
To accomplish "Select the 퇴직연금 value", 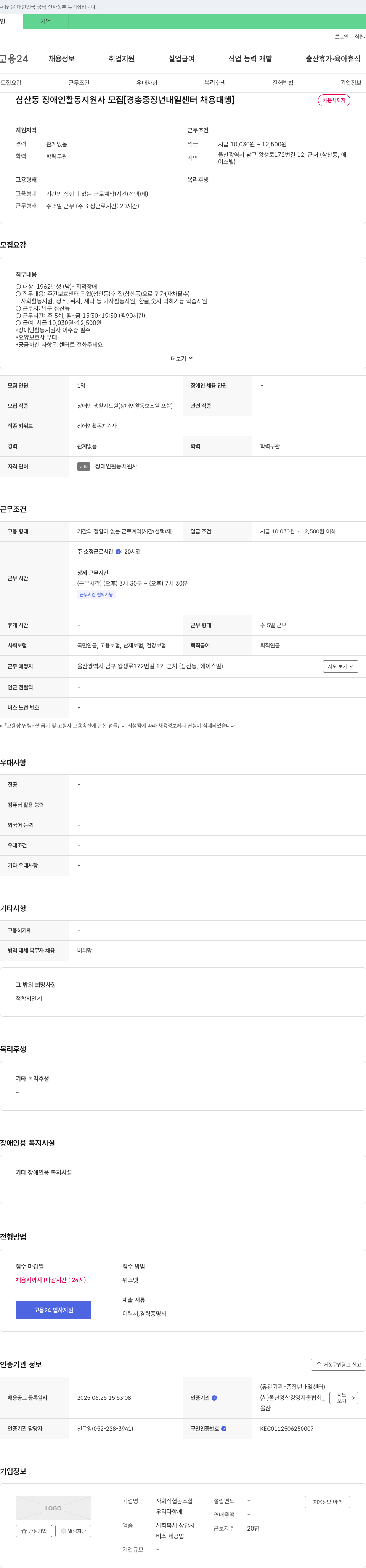I will pos(270,645).
